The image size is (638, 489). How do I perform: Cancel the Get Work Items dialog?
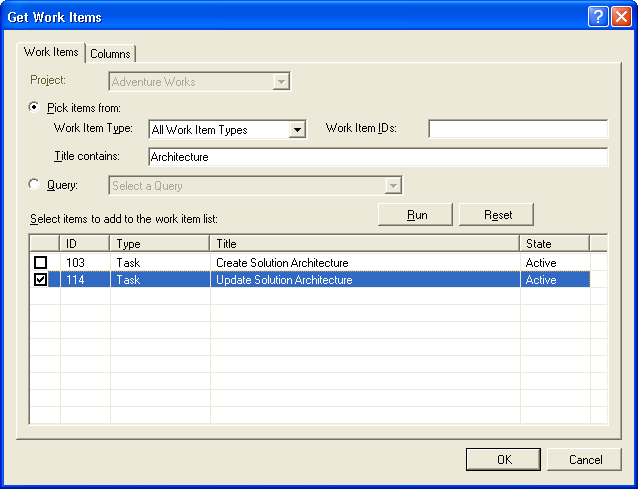(585, 459)
